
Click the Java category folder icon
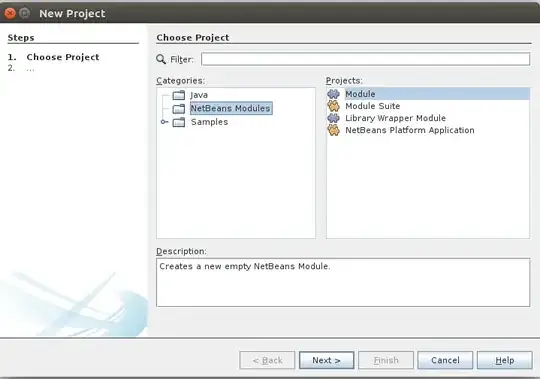click(179, 95)
